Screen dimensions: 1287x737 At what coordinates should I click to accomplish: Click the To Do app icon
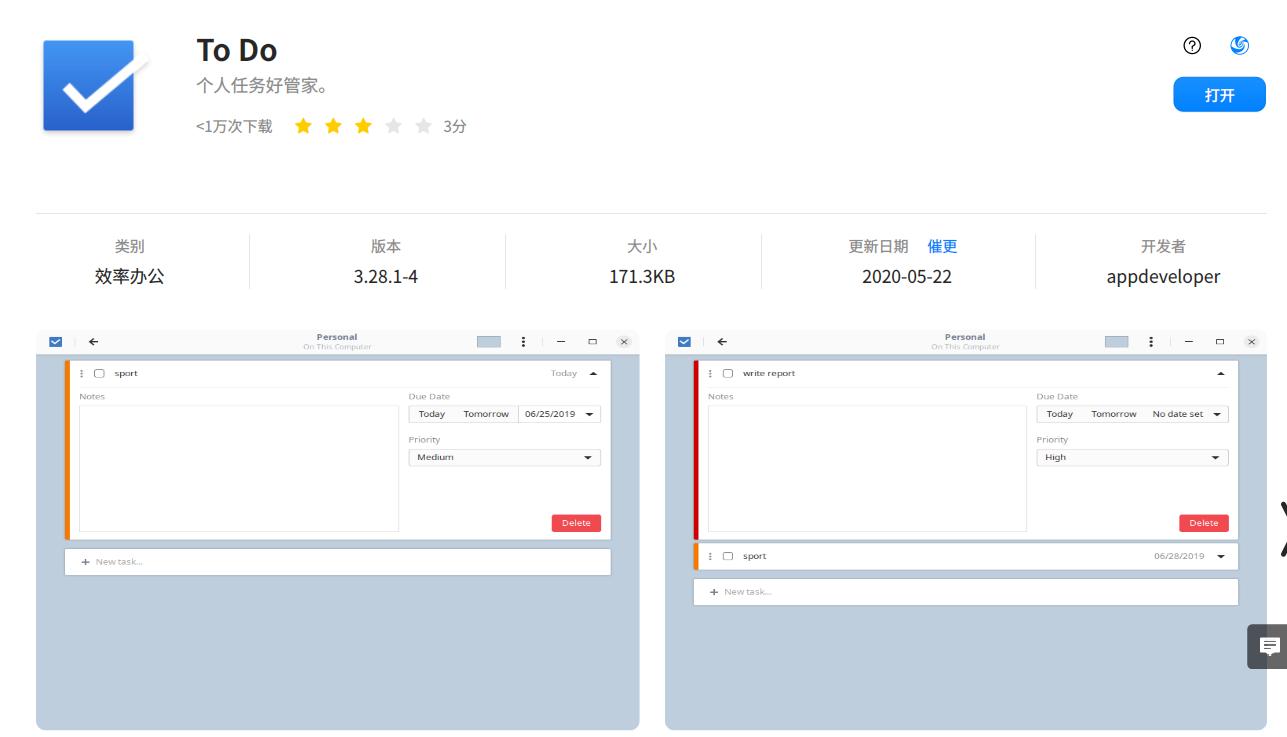click(x=89, y=85)
